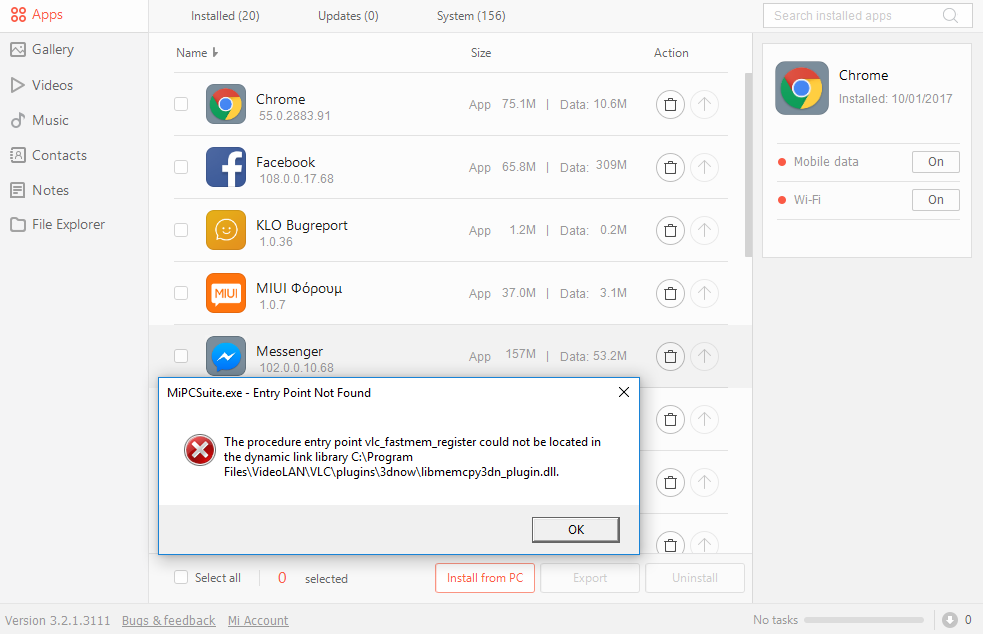This screenshot has width=983, height=634.
Task: Click the Search installed apps field
Action: tap(868, 16)
